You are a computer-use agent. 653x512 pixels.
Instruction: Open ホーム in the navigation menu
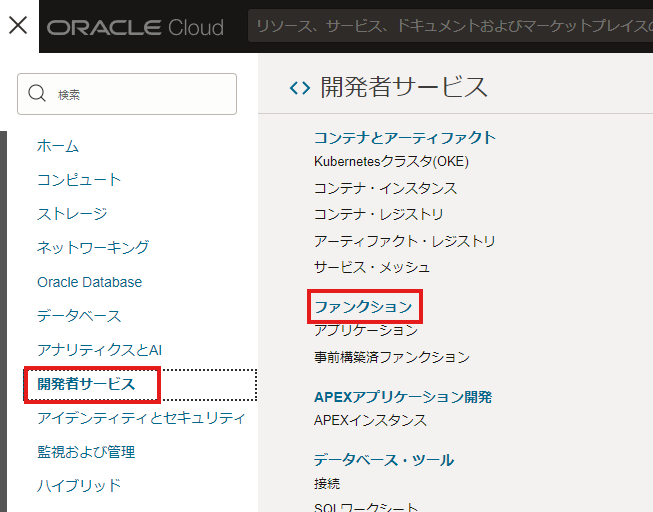click(x=58, y=146)
